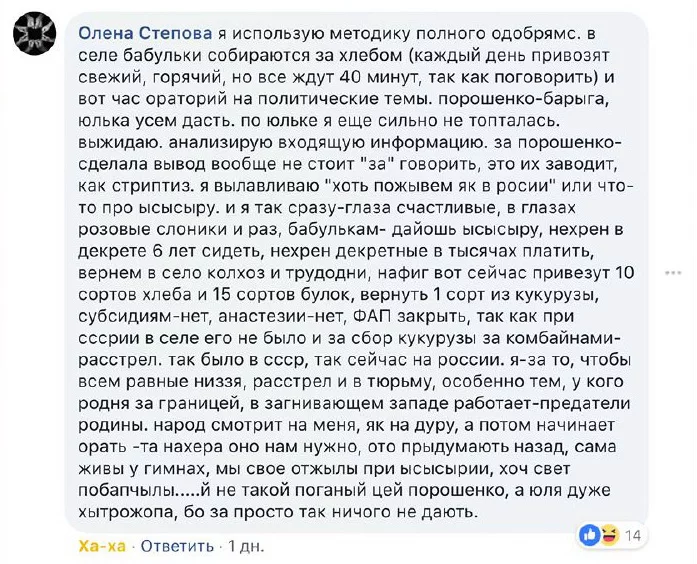Open the 1 дн. timestamp permalink
Screen dimensions: 697x564
(247, 547)
